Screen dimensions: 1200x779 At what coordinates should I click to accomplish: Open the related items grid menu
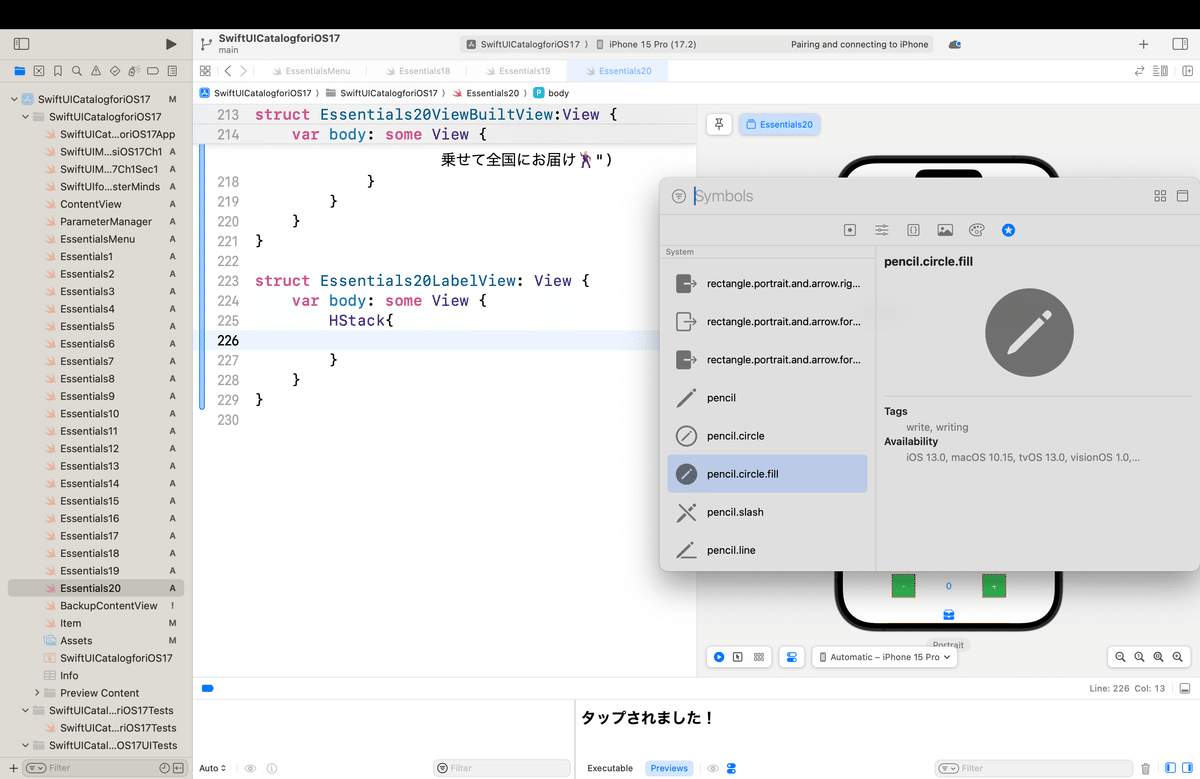coord(205,71)
